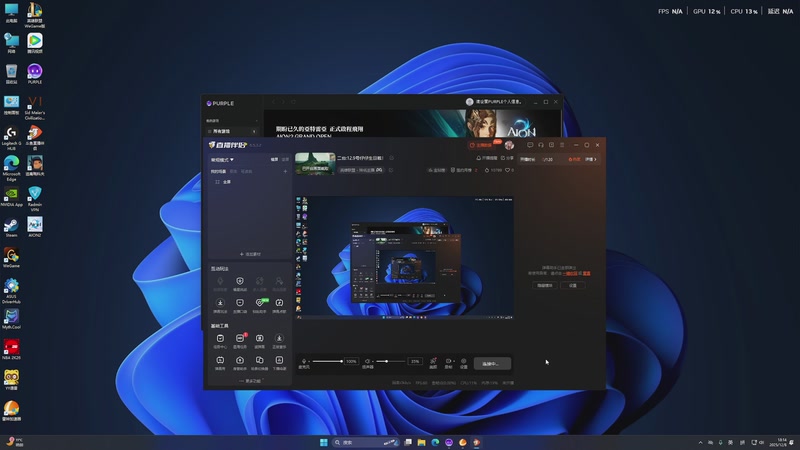Expand 更多功能 more functions
800x450 pixels.
coord(250,381)
